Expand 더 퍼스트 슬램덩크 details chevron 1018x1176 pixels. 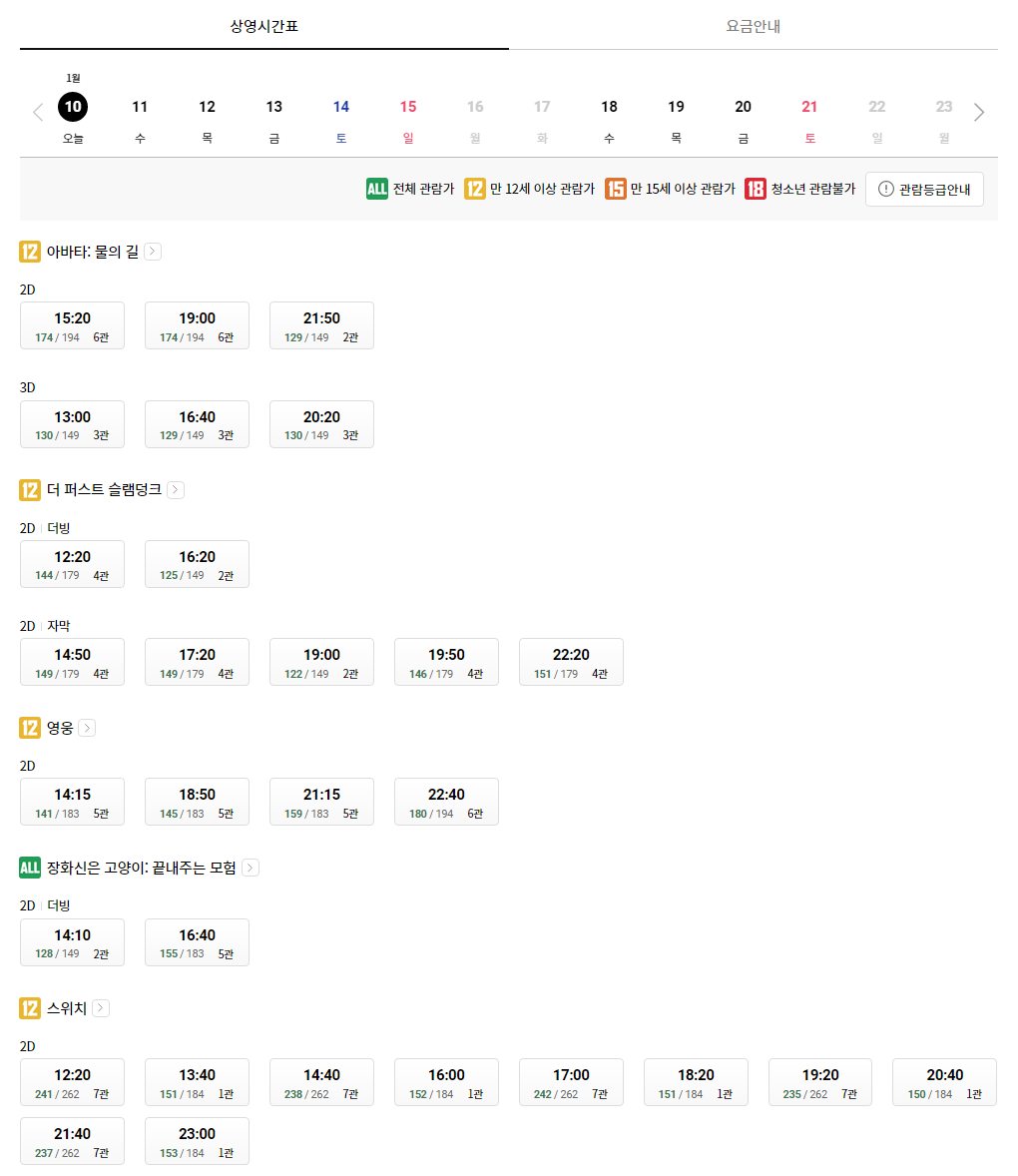(176, 490)
